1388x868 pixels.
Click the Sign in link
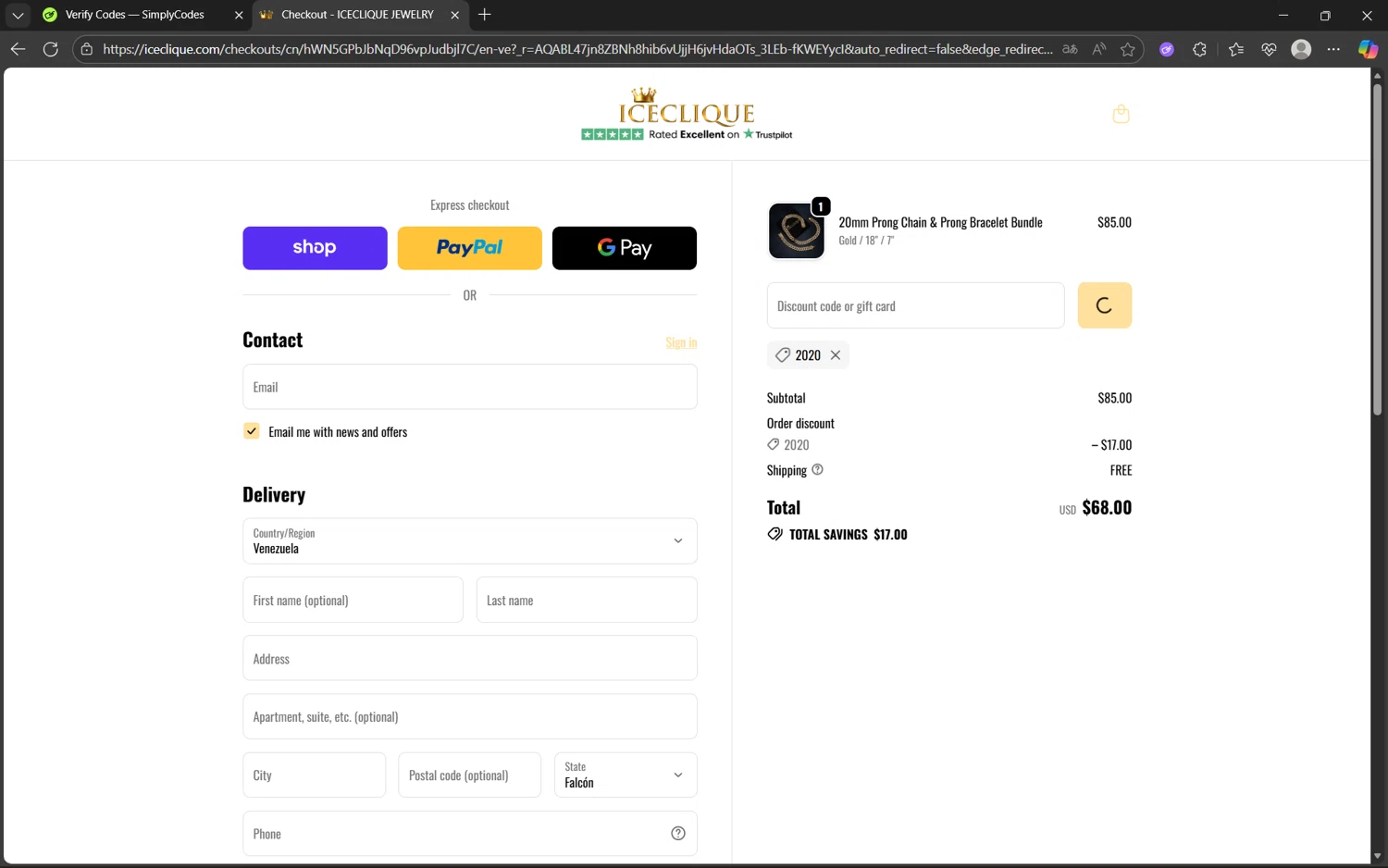pyautogui.click(x=681, y=342)
